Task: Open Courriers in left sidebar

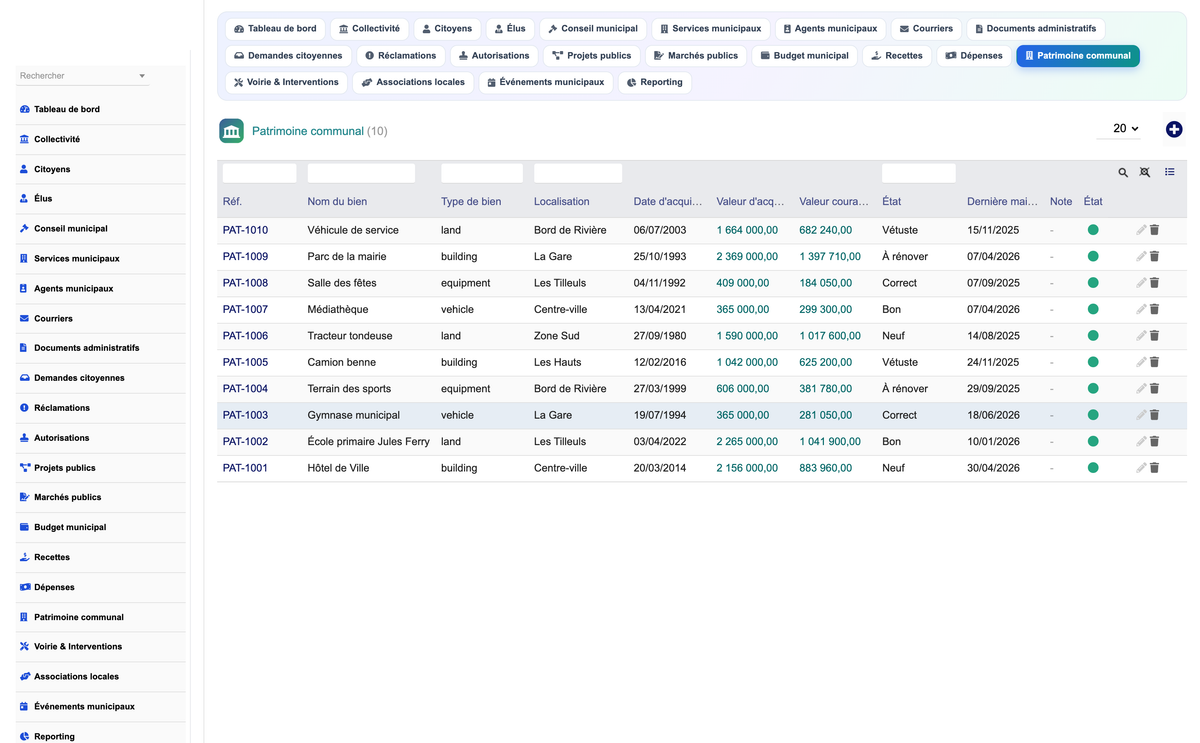Action: (x=53, y=318)
